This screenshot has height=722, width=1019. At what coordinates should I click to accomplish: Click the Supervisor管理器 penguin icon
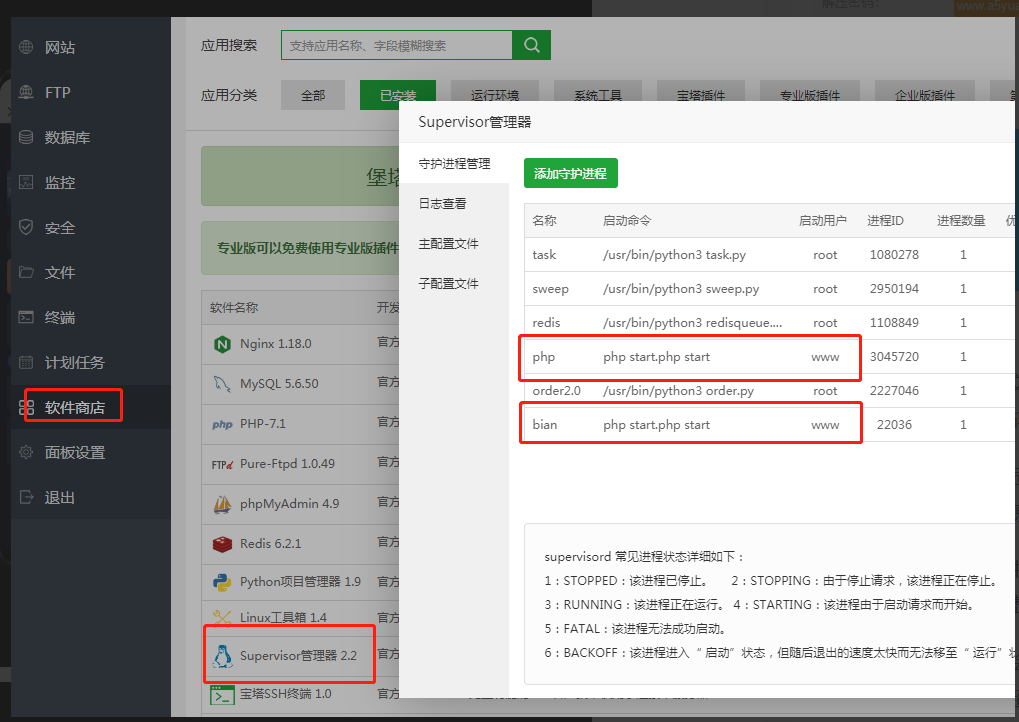(222, 656)
